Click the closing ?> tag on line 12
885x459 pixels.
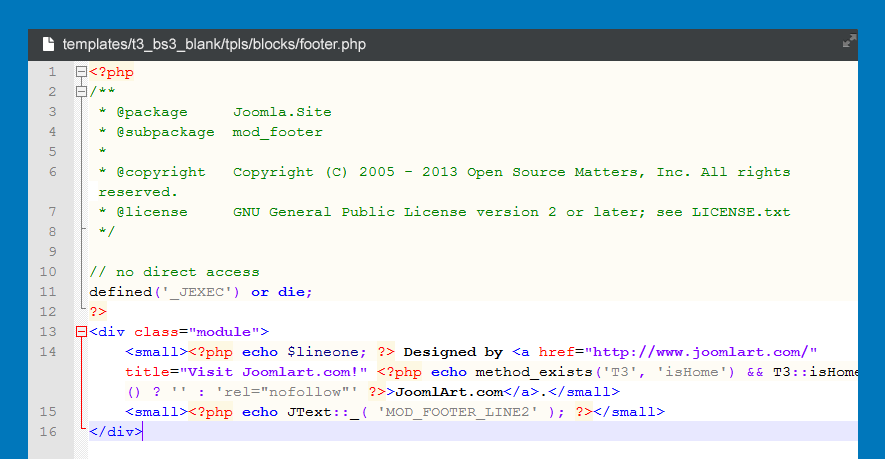[98, 312]
